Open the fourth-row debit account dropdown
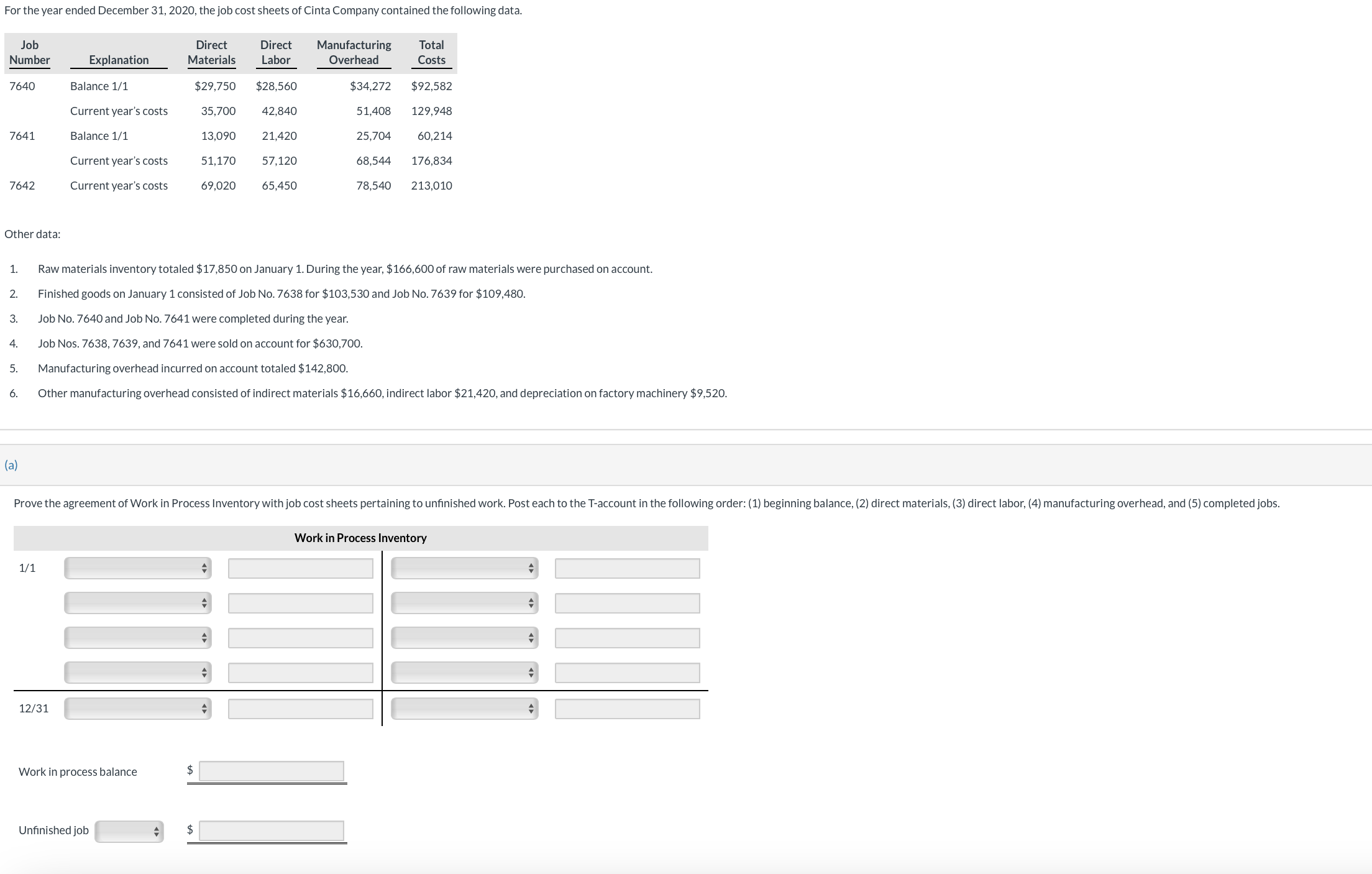 coord(137,673)
